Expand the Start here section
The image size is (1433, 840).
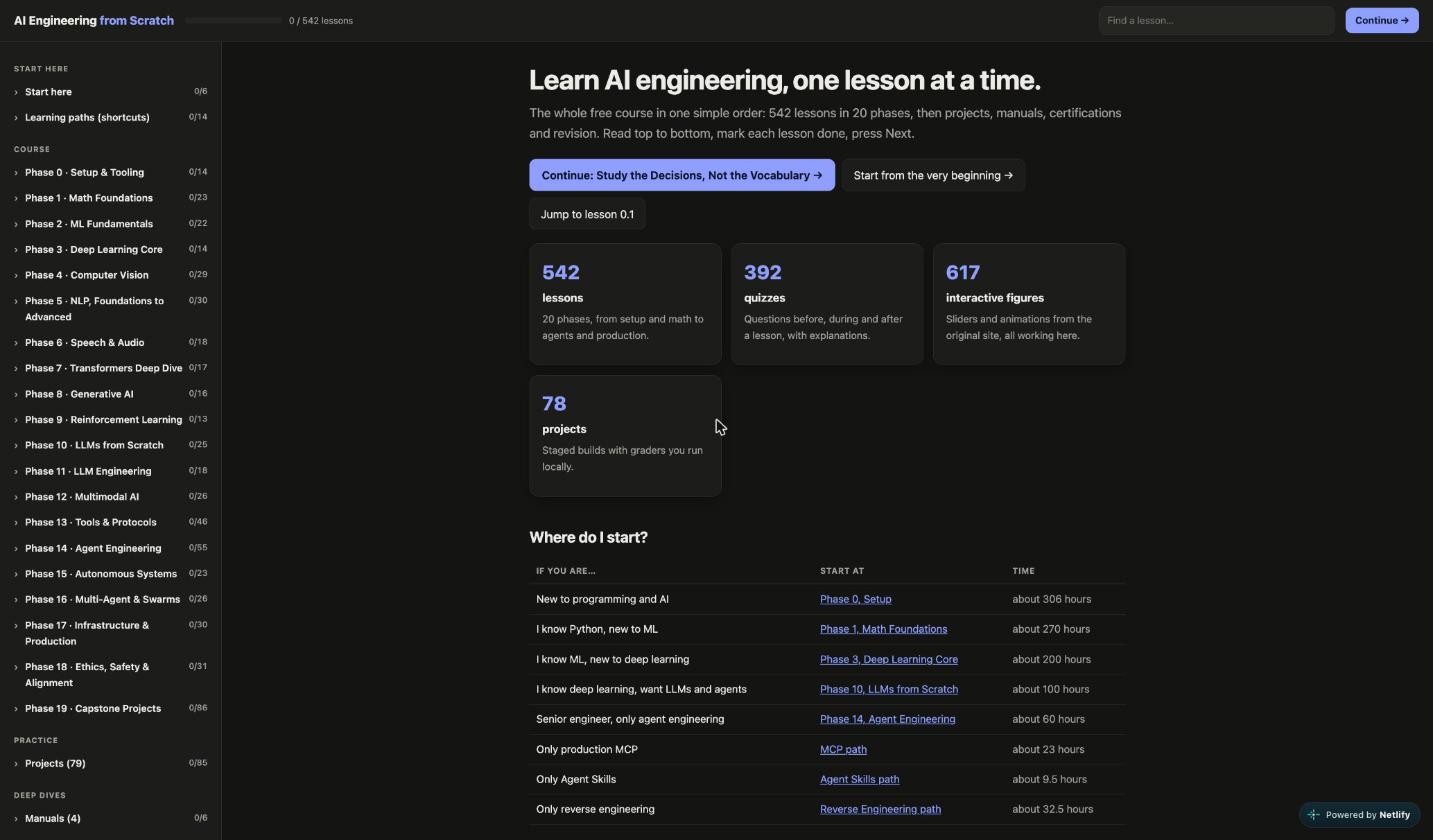[110, 92]
